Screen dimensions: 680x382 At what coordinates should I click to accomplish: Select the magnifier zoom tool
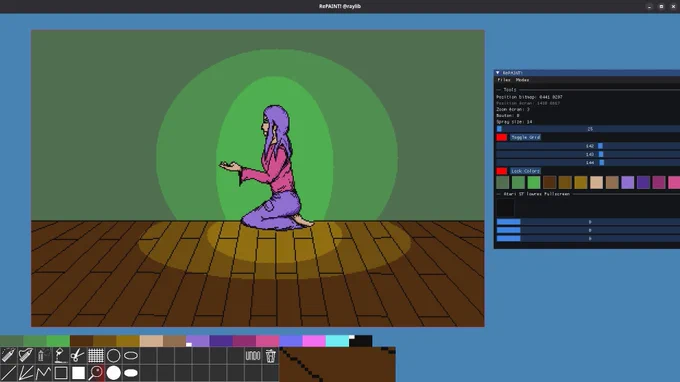coord(96,373)
